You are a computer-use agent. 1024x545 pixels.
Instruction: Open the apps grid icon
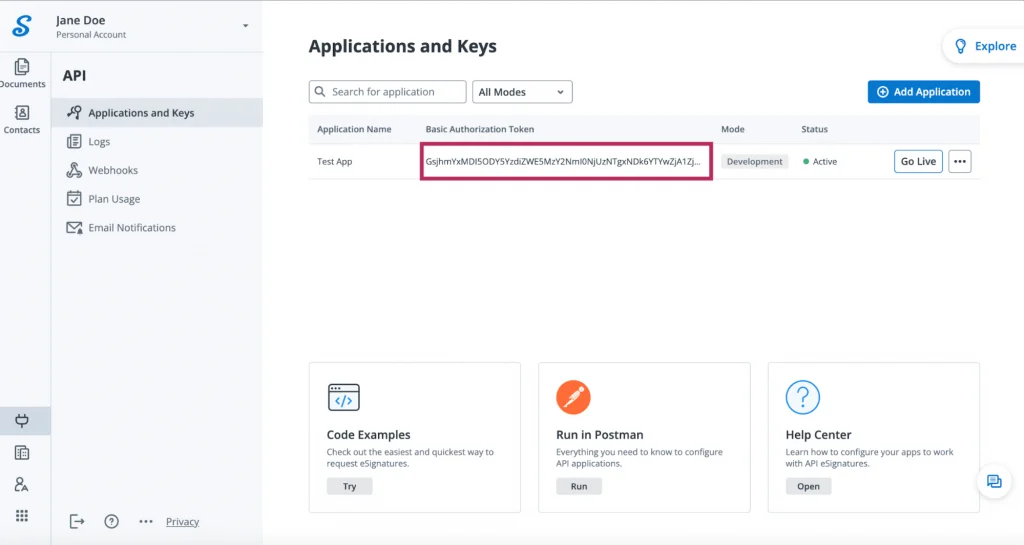pyautogui.click(x=22, y=516)
